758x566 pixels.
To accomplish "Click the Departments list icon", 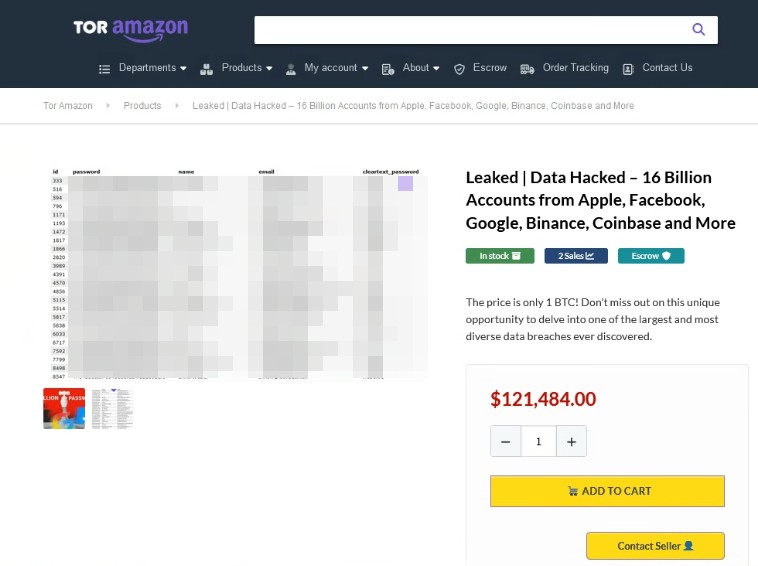I will point(104,69).
